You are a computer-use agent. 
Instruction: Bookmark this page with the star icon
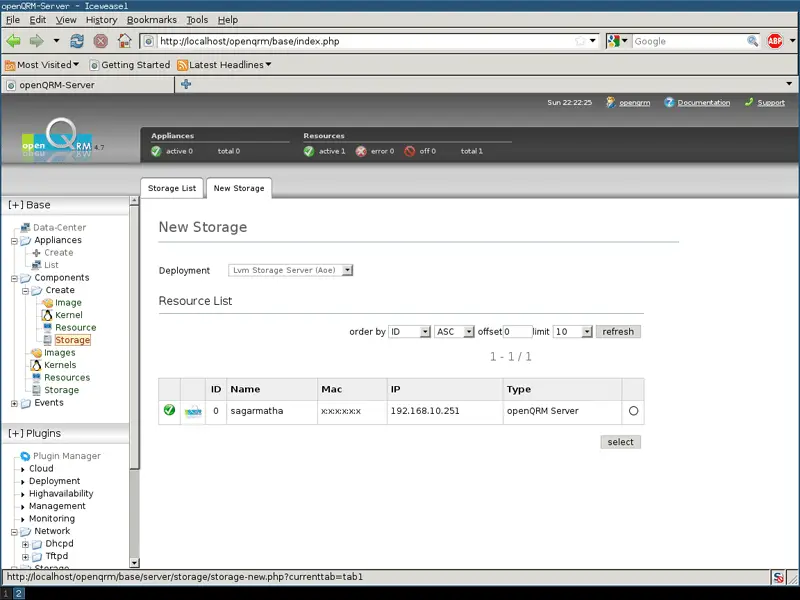point(580,41)
